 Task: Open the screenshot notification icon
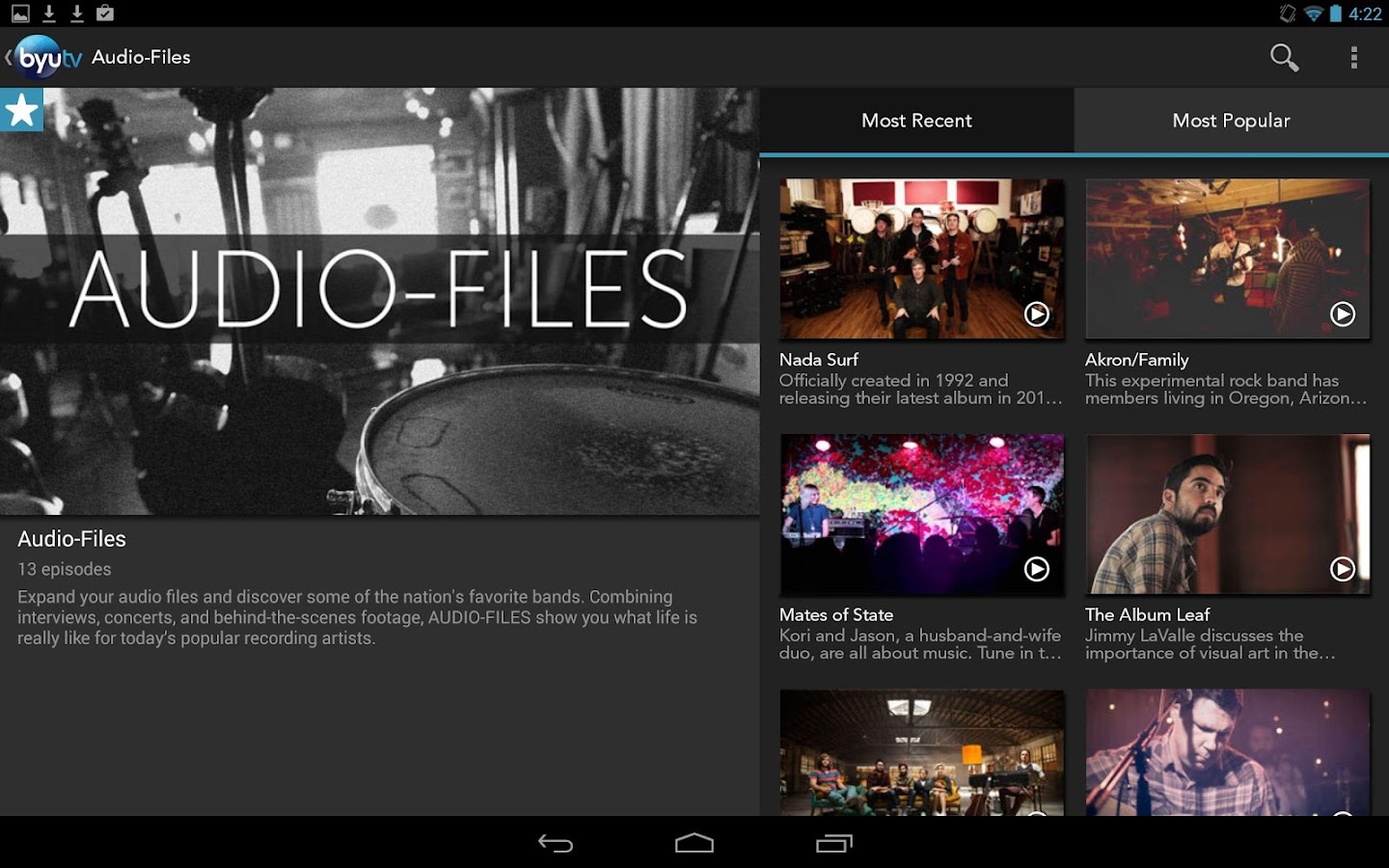click(20, 14)
